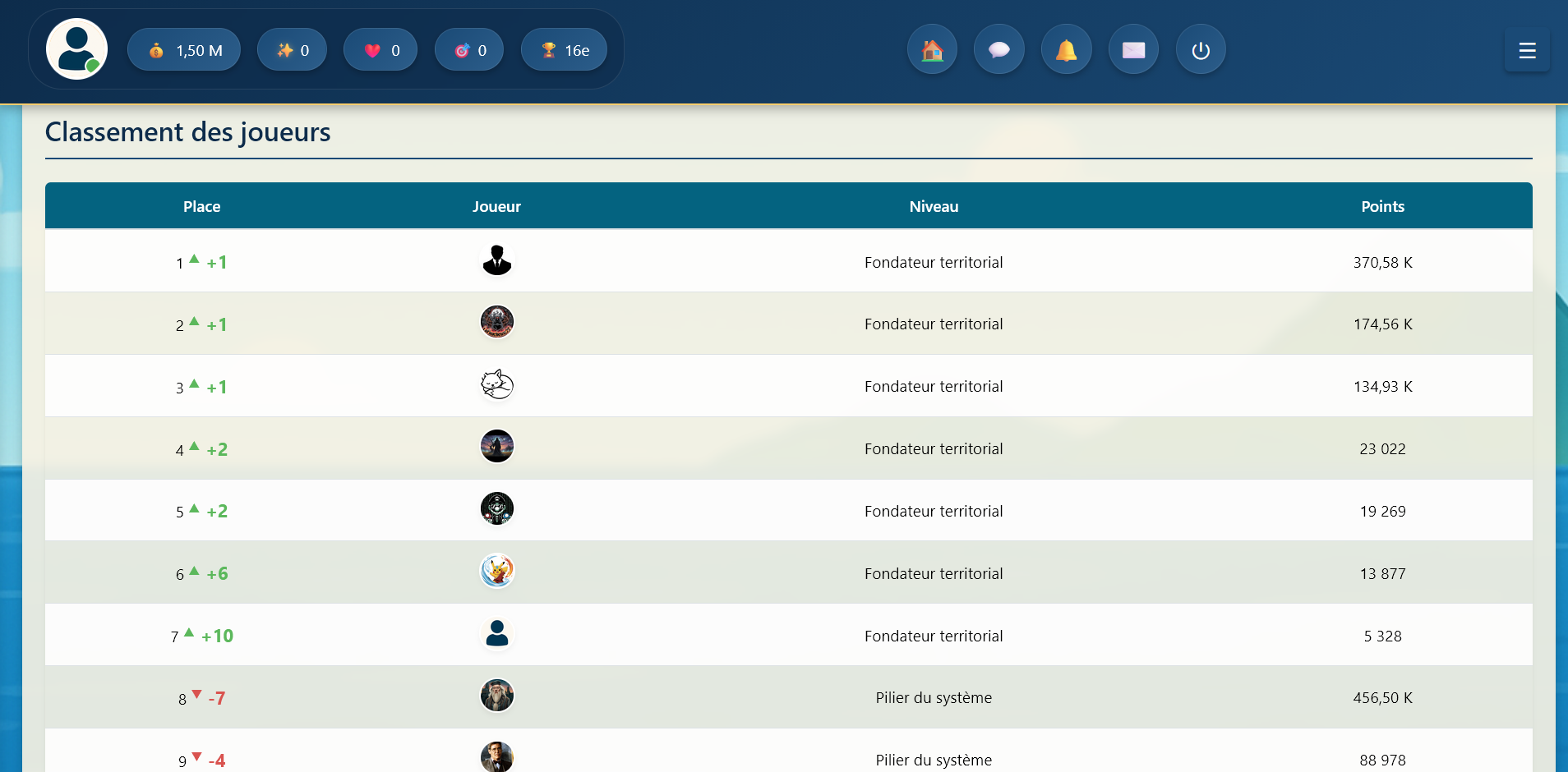Viewport: 1568px width, 772px height.
Task: Open the messages envelope icon
Action: (1133, 50)
